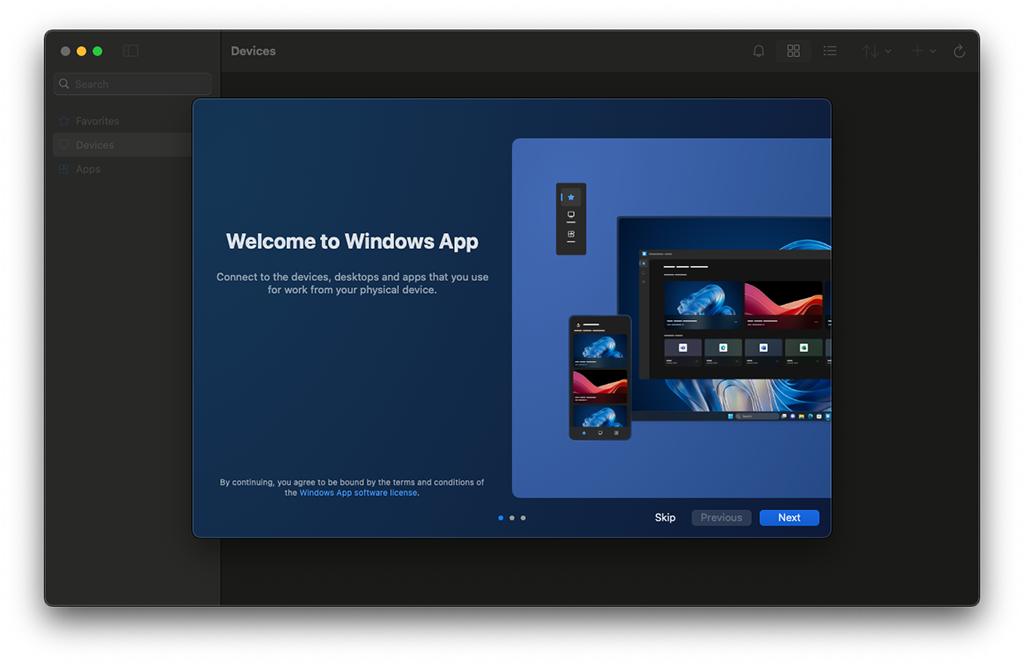
Task: Click the Search field
Action: tap(133, 84)
